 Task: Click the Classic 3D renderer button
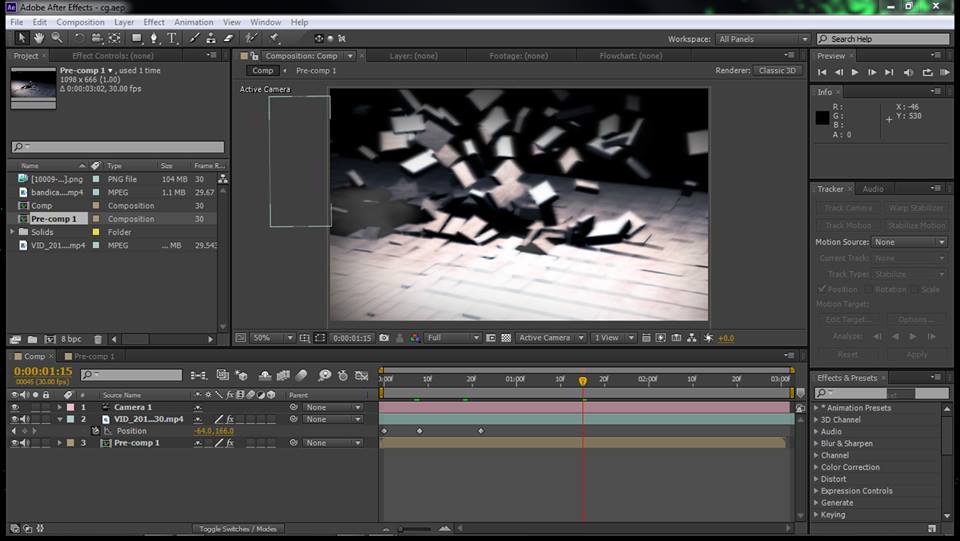777,70
